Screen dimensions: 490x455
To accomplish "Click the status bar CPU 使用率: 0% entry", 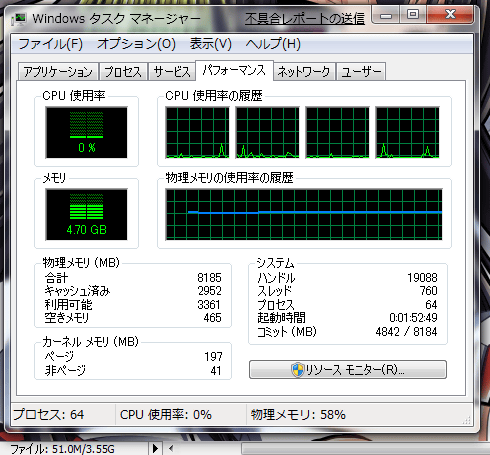I will click(166, 415).
